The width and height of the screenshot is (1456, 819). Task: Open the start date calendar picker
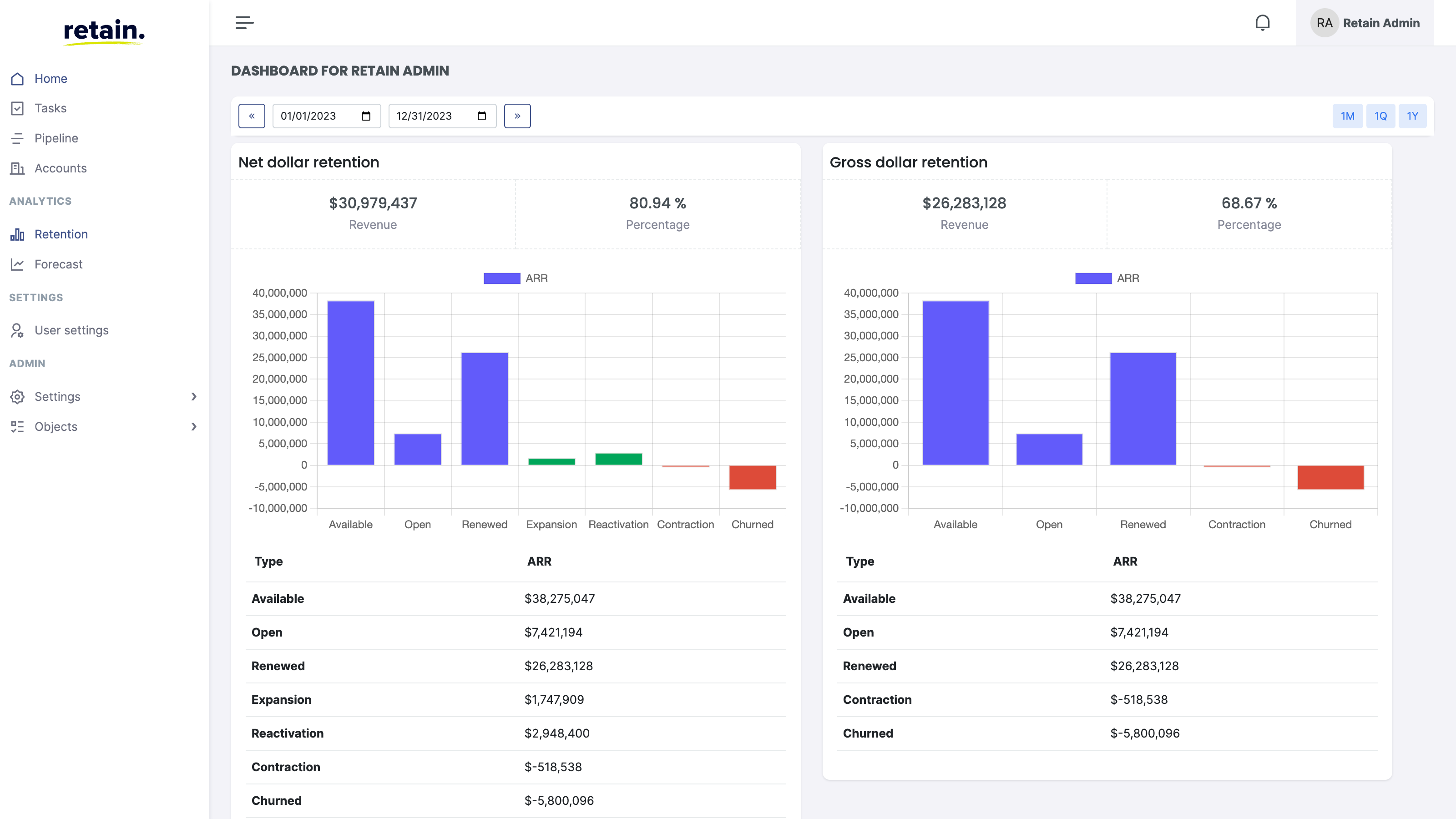[367, 115]
